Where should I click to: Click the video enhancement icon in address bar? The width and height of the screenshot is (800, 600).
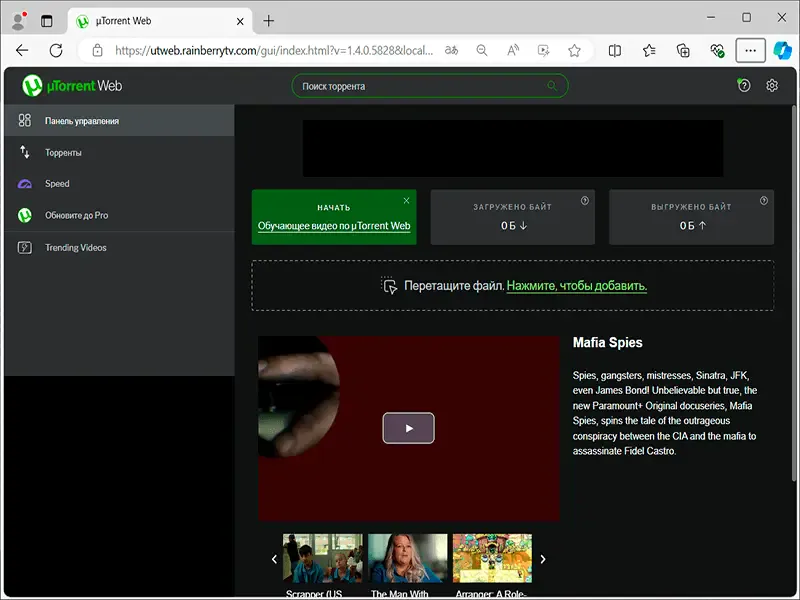pyautogui.click(x=543, y=50)
